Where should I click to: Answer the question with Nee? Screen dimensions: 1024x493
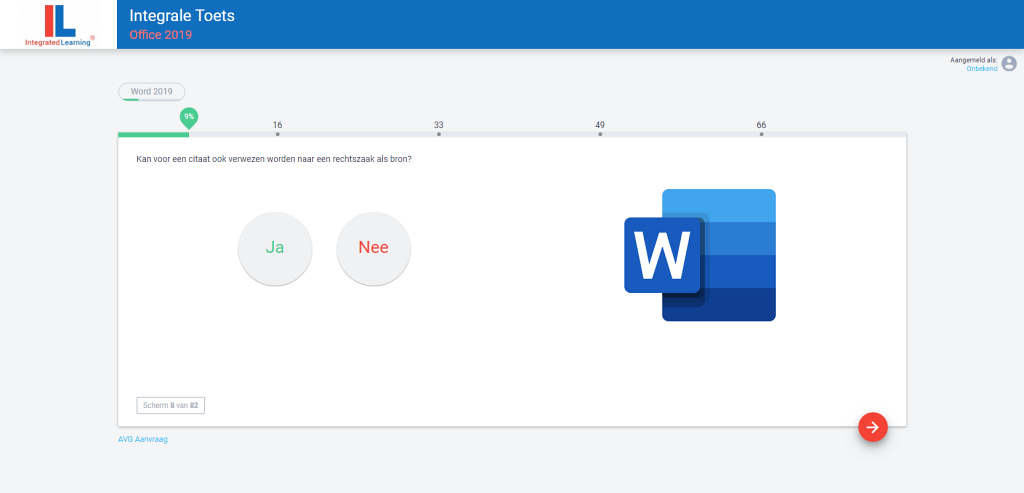pyautogui.click(x=373, y=248)
